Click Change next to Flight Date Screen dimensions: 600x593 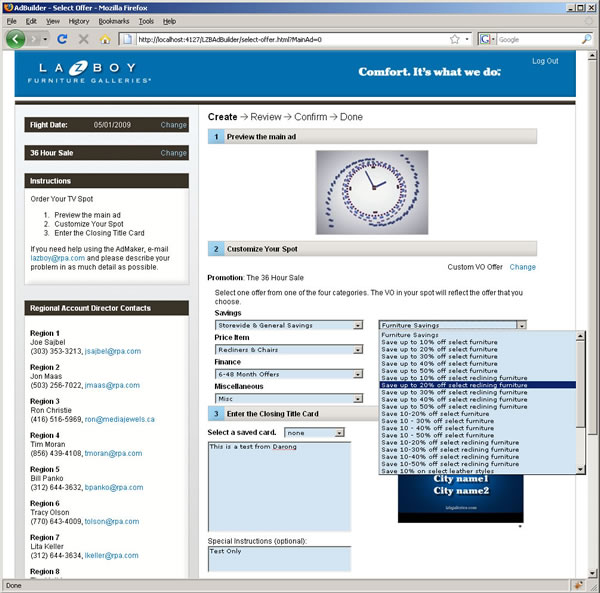click(x=173, y=125)
